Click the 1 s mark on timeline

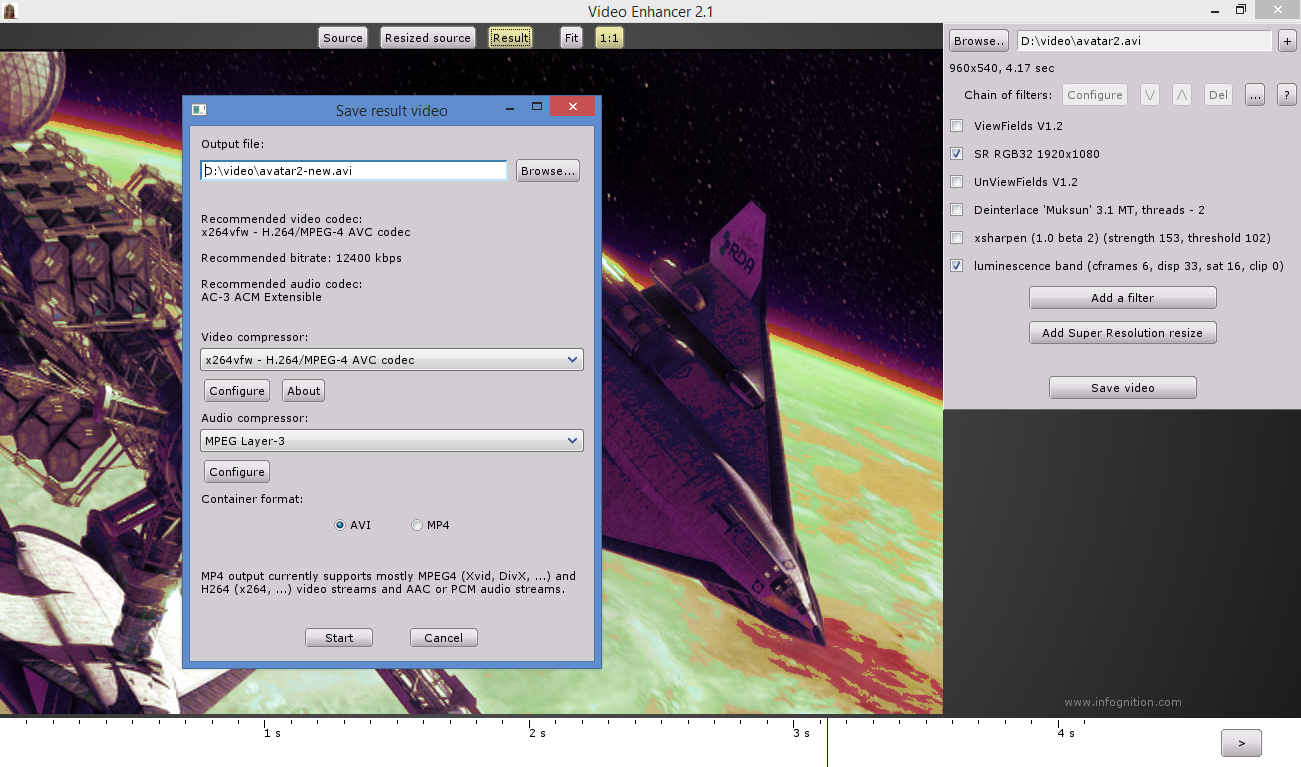tap(272, 734)
